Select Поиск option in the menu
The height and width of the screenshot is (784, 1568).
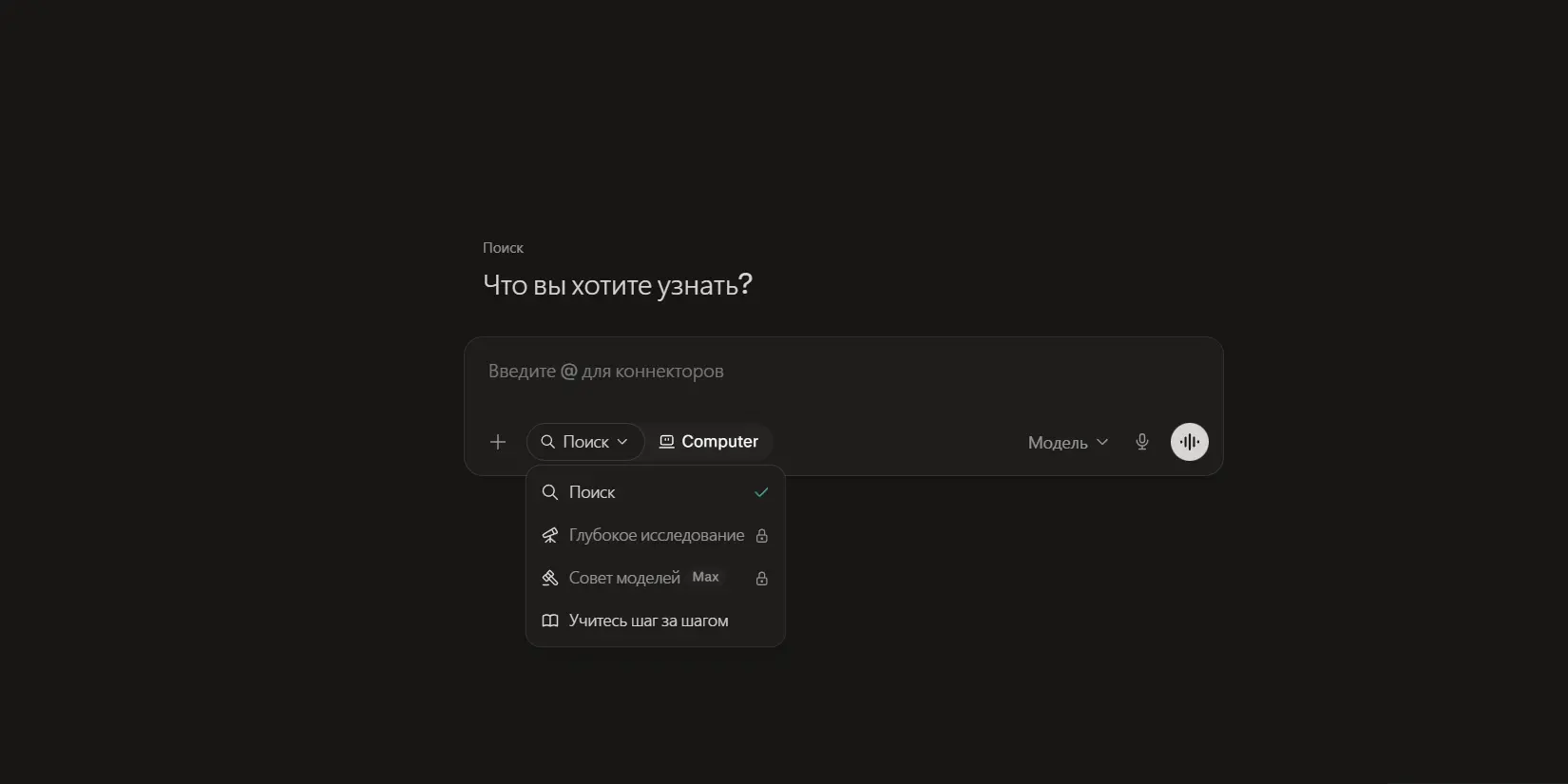tap(656, 492)
